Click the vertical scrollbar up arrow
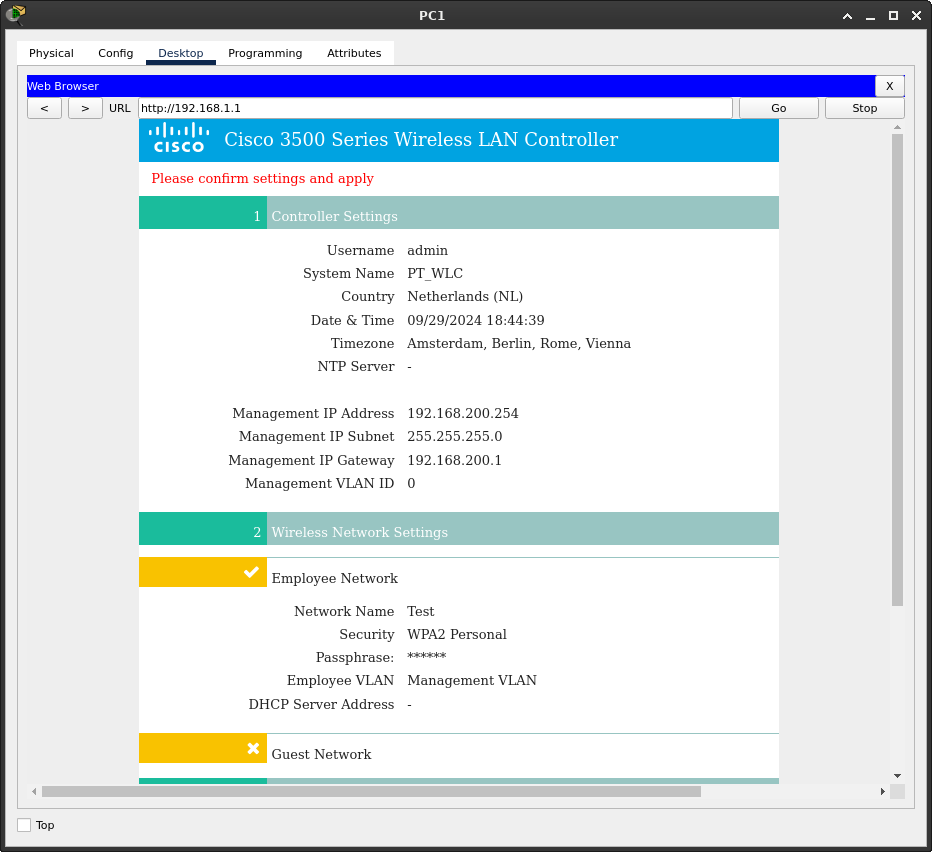Viewport: 932px width, 852px height. pos(897,127)
